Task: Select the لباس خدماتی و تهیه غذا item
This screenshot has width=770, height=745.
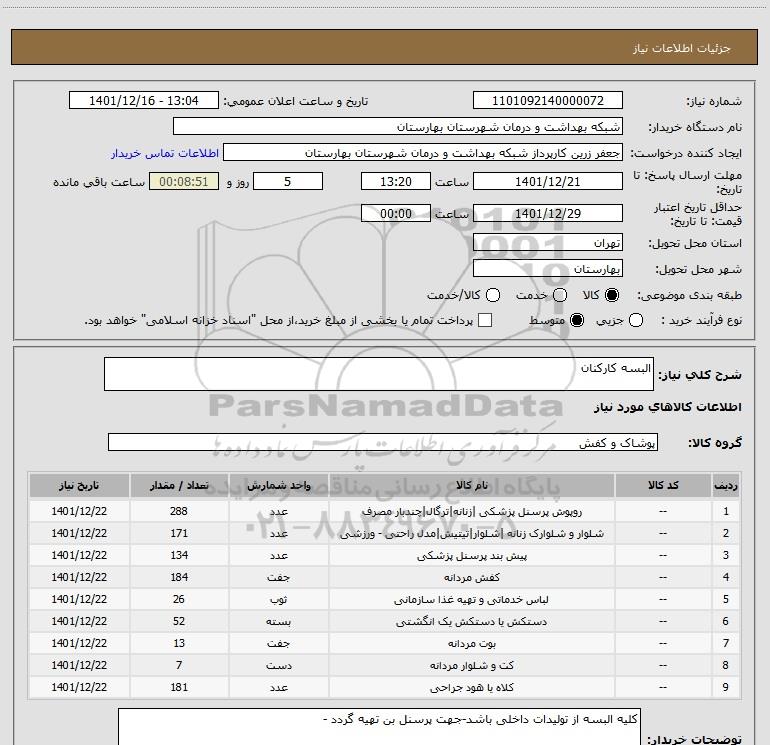Action: point(471,600)
